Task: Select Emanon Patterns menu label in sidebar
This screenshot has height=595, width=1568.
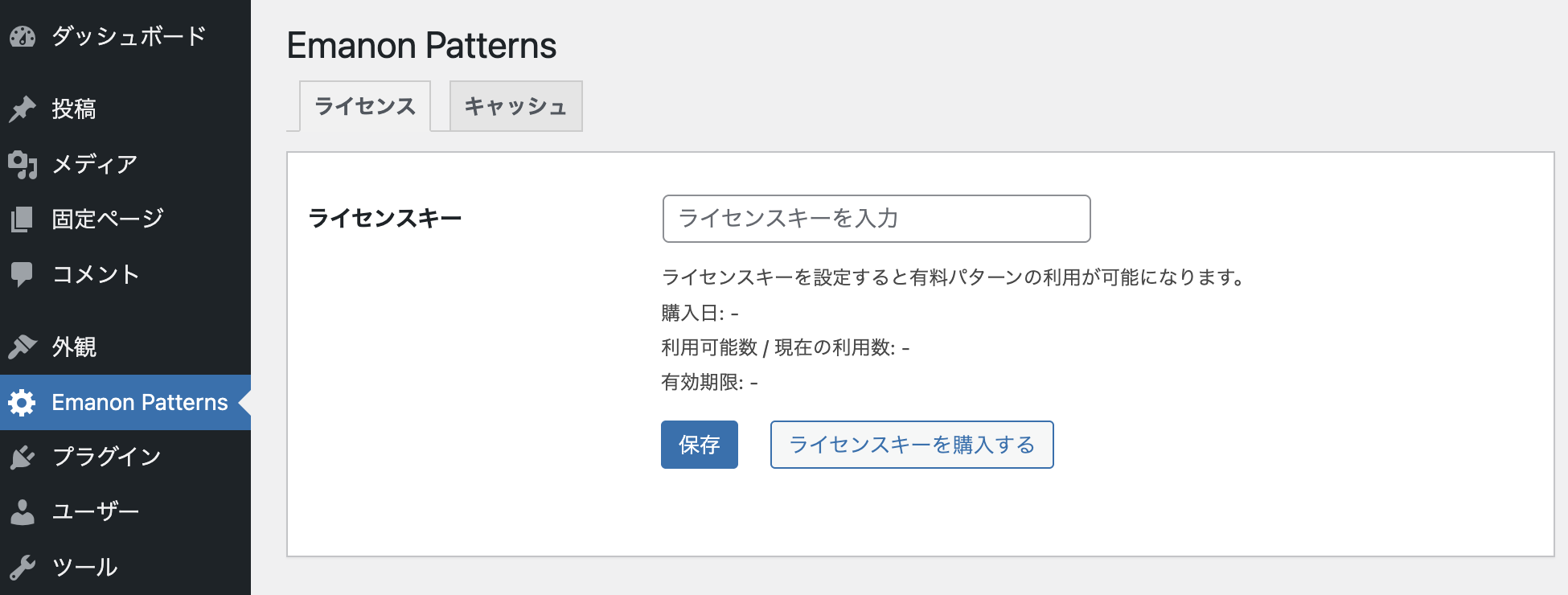Action: 140,402
